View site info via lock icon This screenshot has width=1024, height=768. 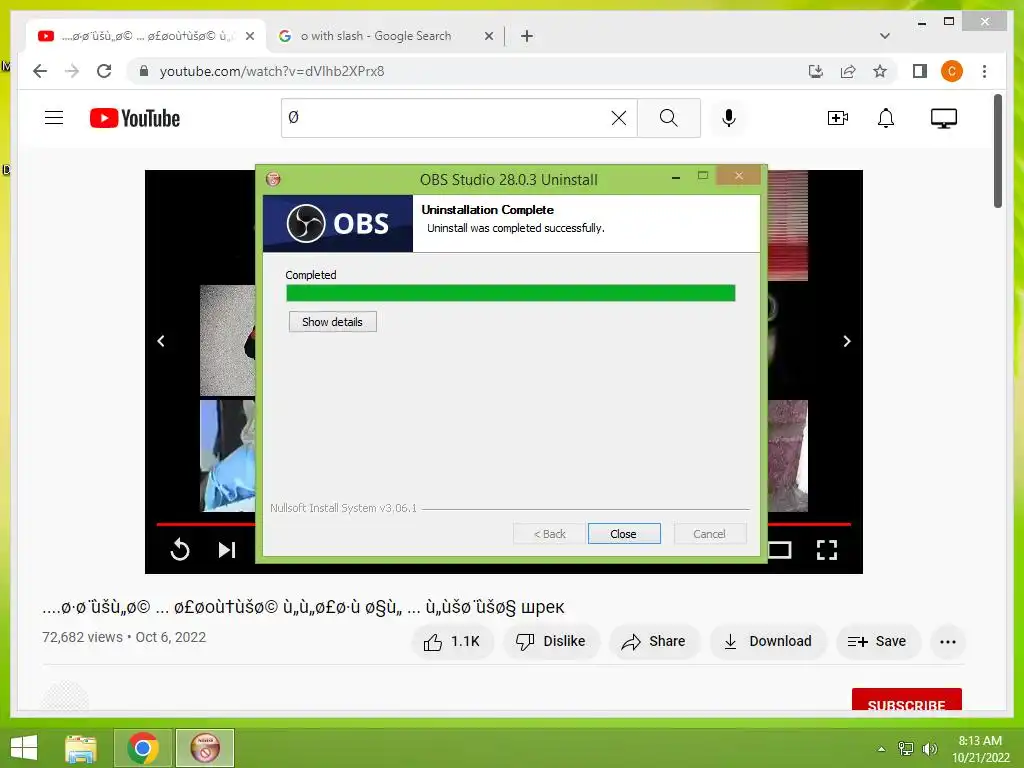(x=144, y=71)
